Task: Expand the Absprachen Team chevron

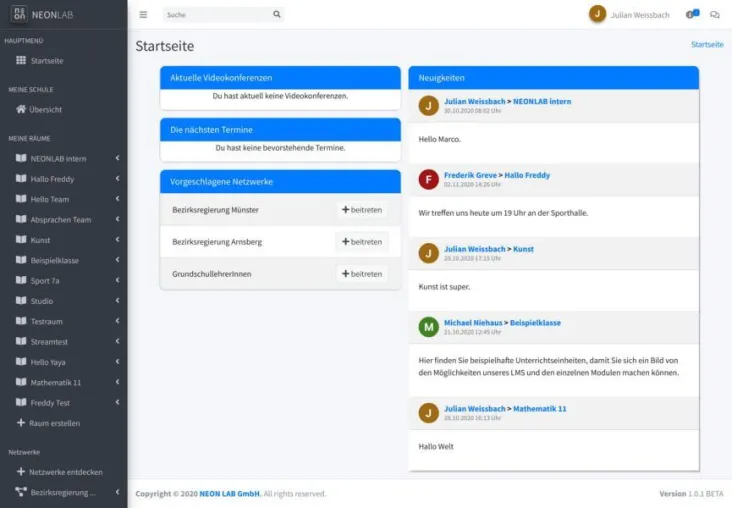Action: (118, 219)
